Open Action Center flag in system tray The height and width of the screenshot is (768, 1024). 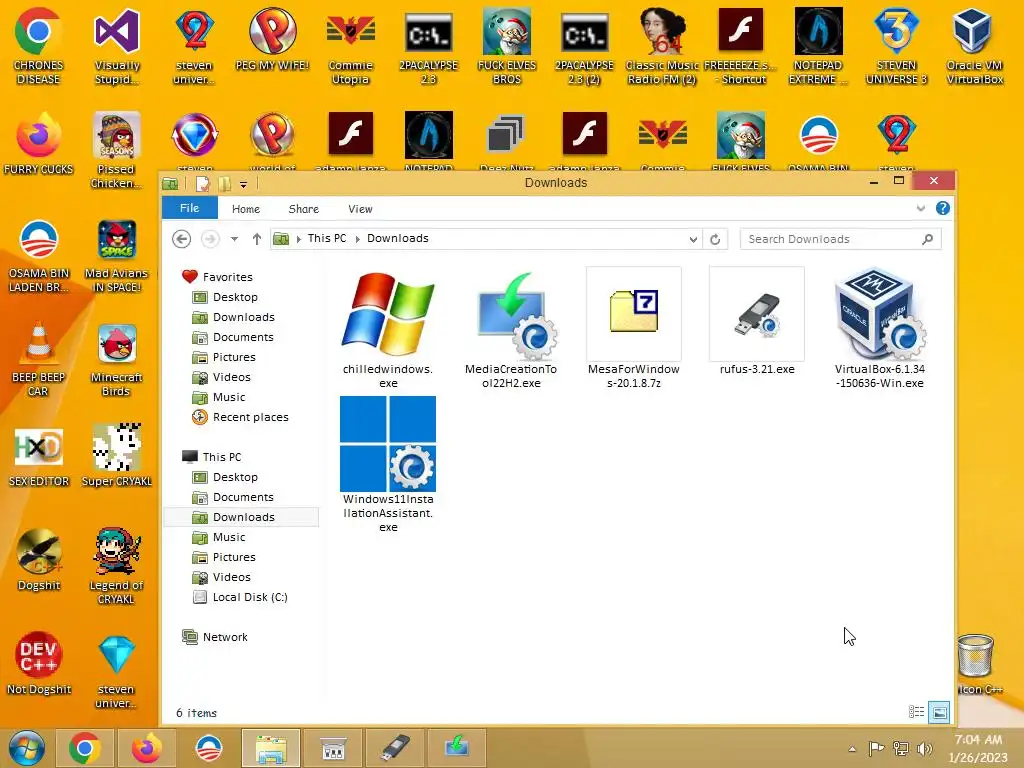(876, 749)
